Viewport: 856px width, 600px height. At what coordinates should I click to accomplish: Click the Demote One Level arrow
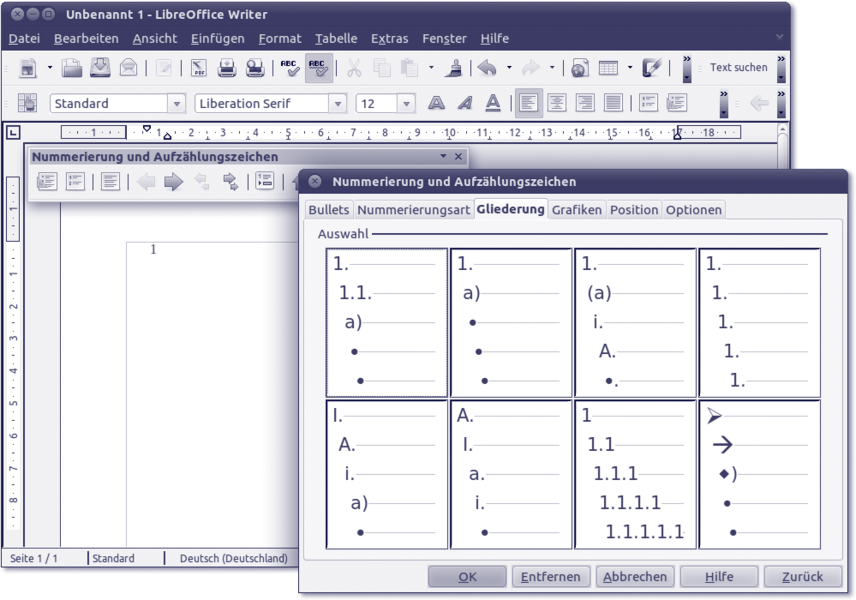174,181
